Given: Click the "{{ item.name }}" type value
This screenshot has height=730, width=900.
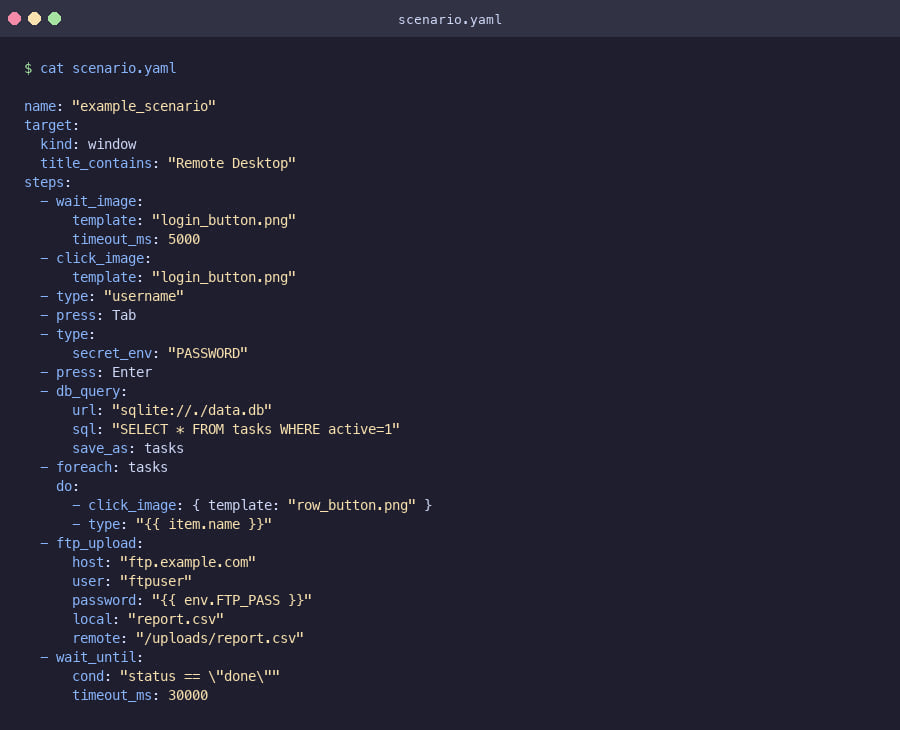Looking at the screenshot, I should pyautogui.click(x=204, y=524).
